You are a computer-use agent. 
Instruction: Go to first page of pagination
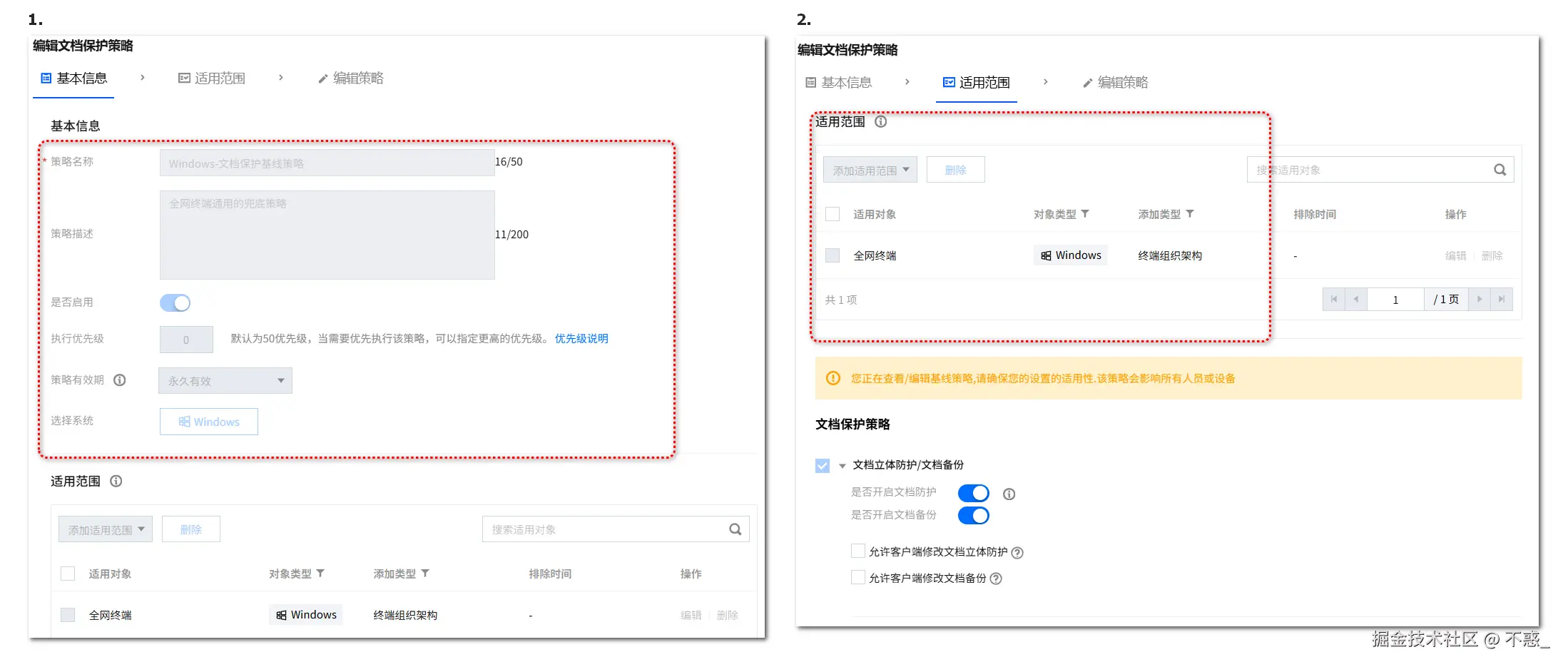(x=1333, y=300)
